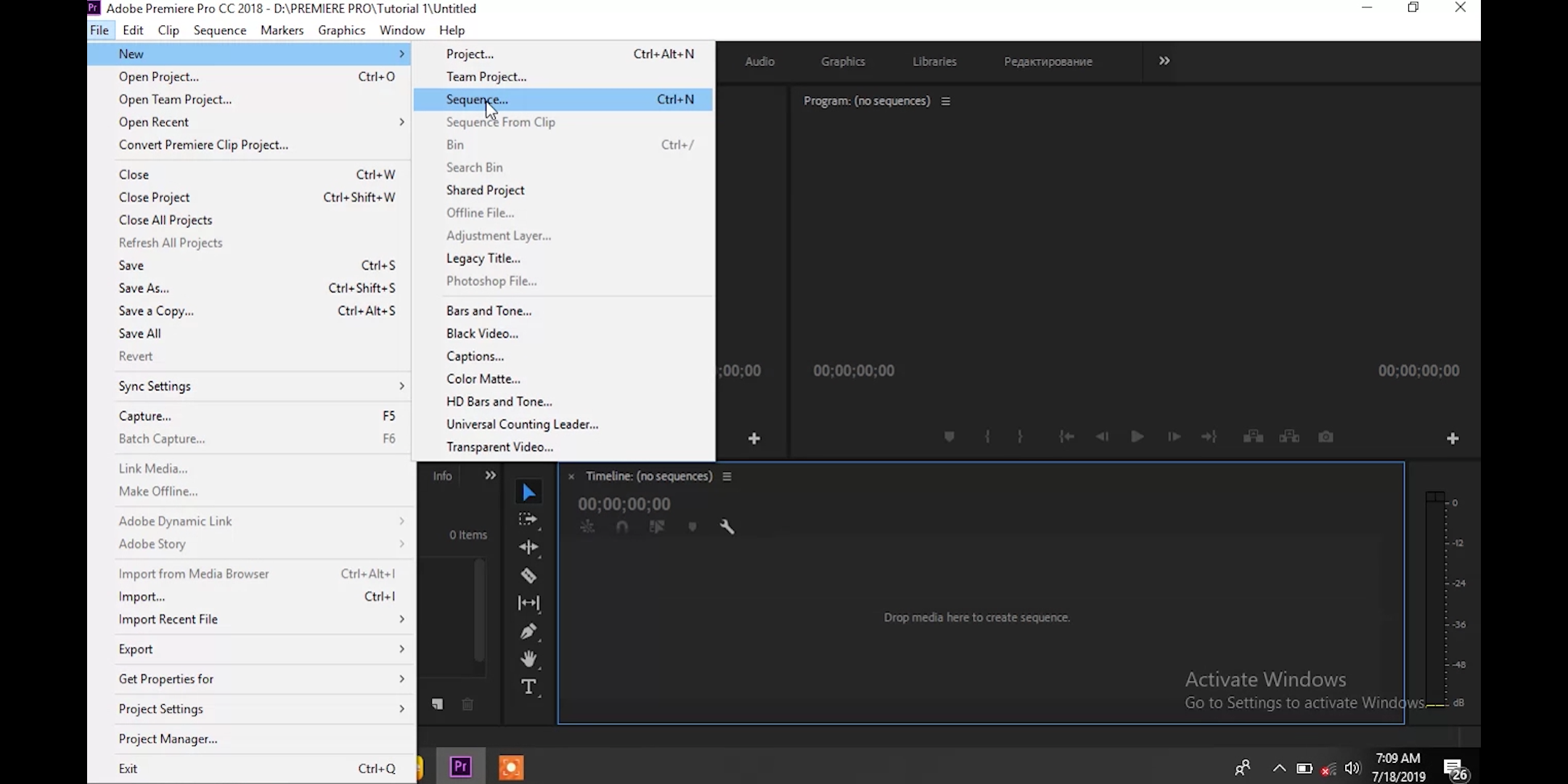1568x784 pixels.
Task: Expand Export submenu
Action: [x=250, y=649]
